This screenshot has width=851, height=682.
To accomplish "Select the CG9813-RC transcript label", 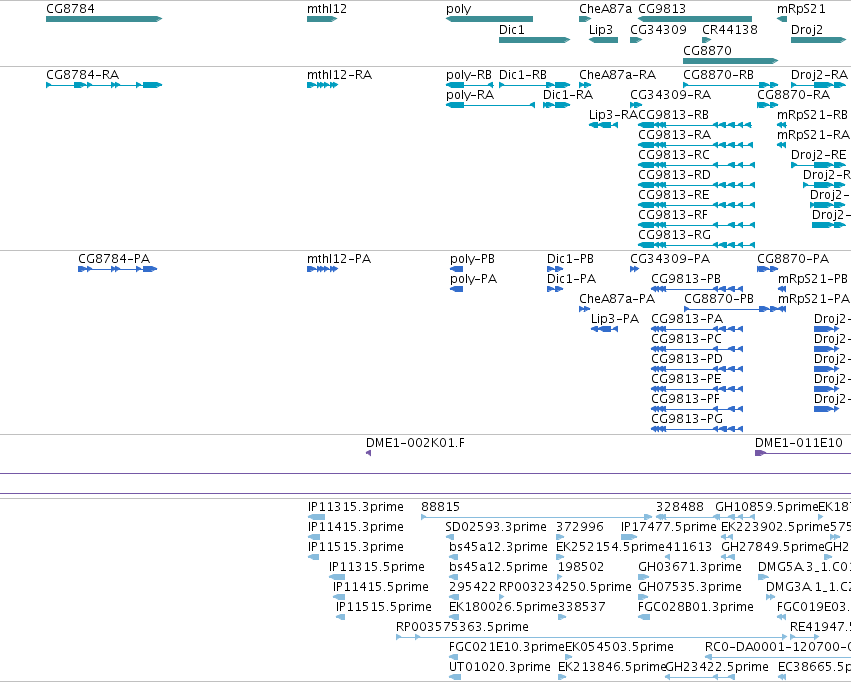I will point(674,155).
